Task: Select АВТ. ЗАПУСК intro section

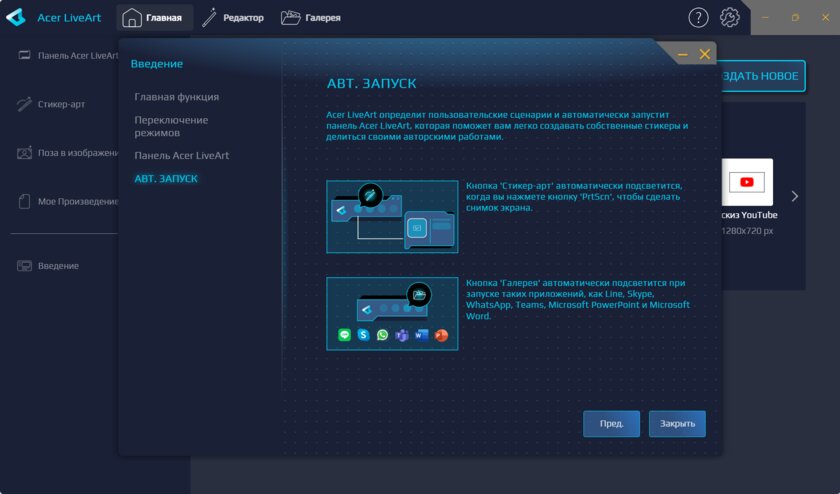Action: point(166,178)
